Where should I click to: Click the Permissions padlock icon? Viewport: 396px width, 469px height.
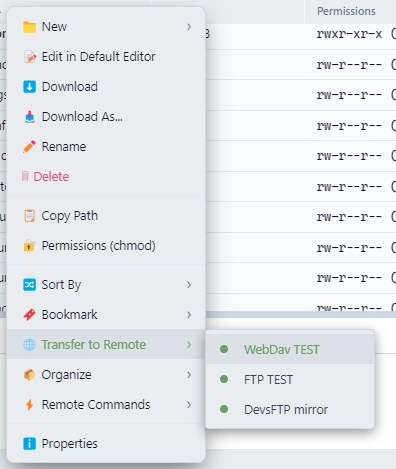click(x=29, y=246)
